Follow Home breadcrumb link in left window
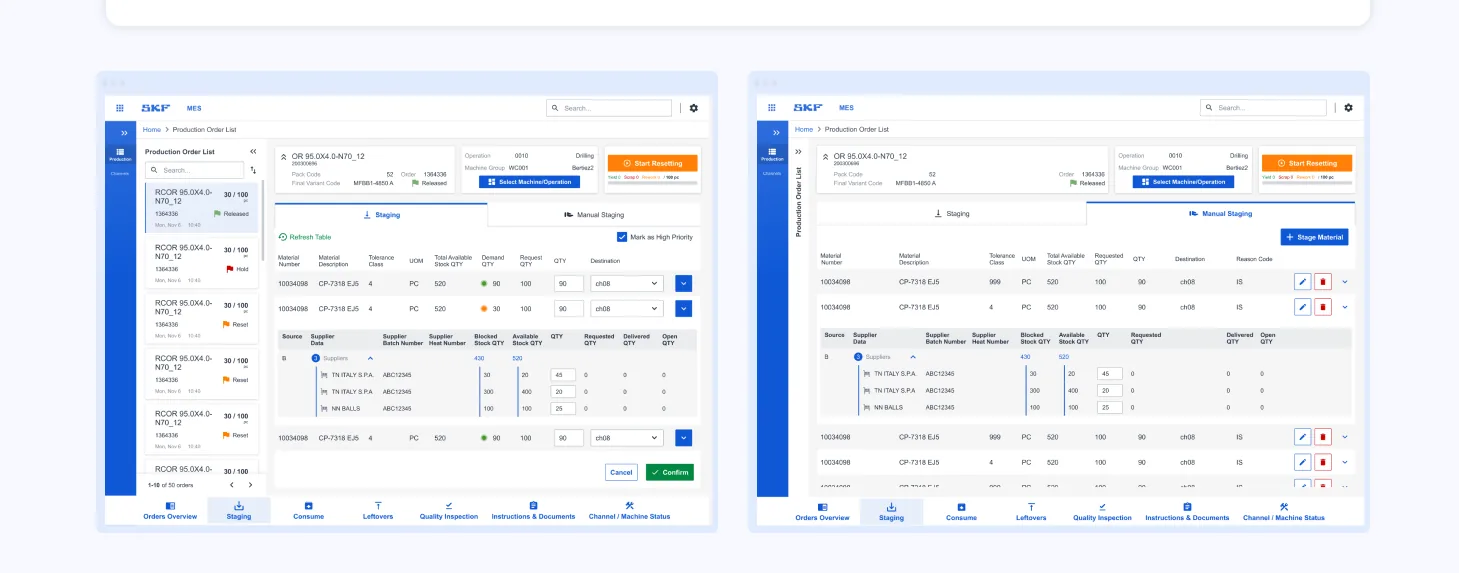Viewport: 1459px width, 573px height. (x=151, y=129)
